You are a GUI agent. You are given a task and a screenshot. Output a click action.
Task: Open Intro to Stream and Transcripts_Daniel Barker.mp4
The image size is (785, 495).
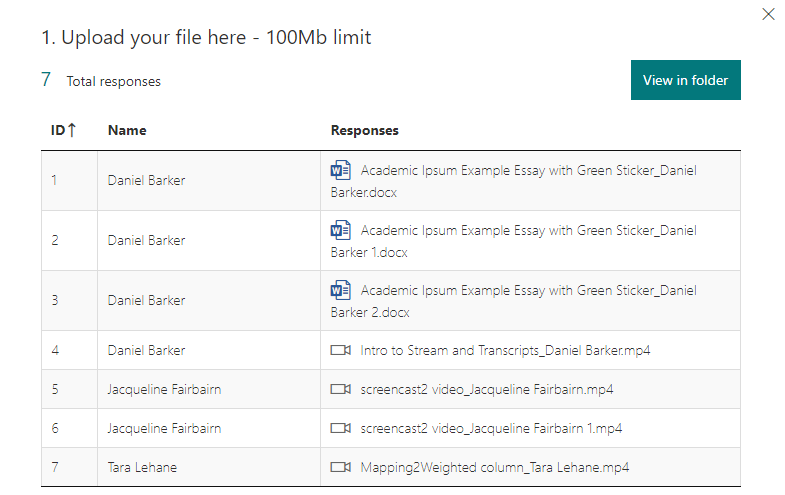coord(505,350)
